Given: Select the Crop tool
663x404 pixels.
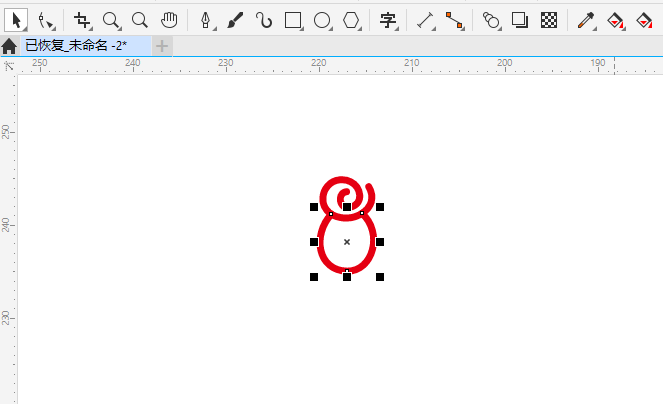Looking at the screenshot, I should [82, 20].
